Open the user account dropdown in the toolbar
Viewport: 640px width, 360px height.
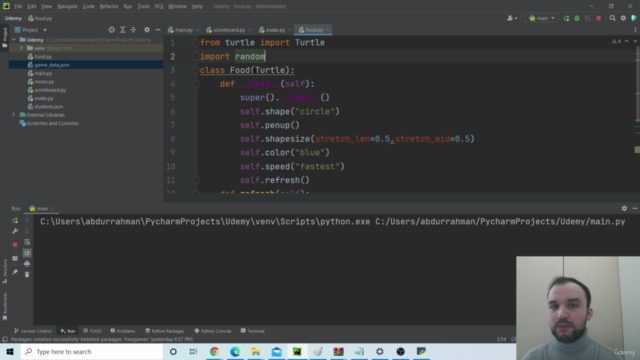point(512,18)
